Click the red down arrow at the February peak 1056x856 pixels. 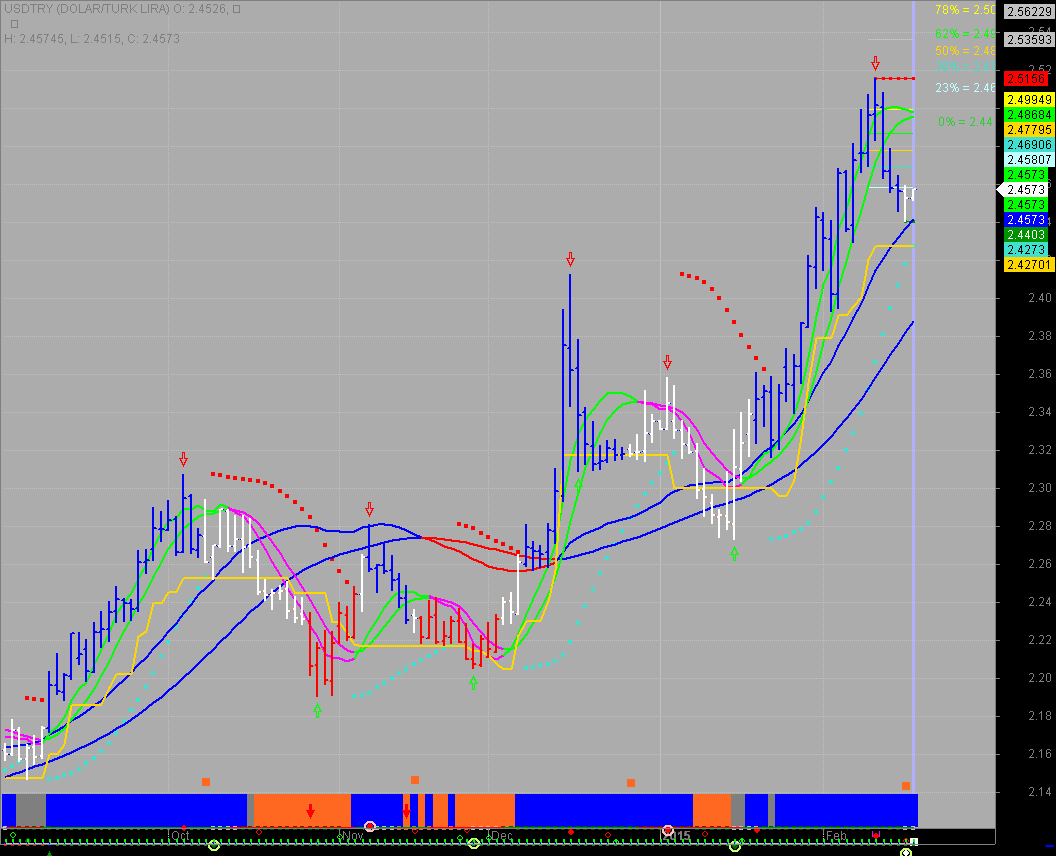coord(875,63)
